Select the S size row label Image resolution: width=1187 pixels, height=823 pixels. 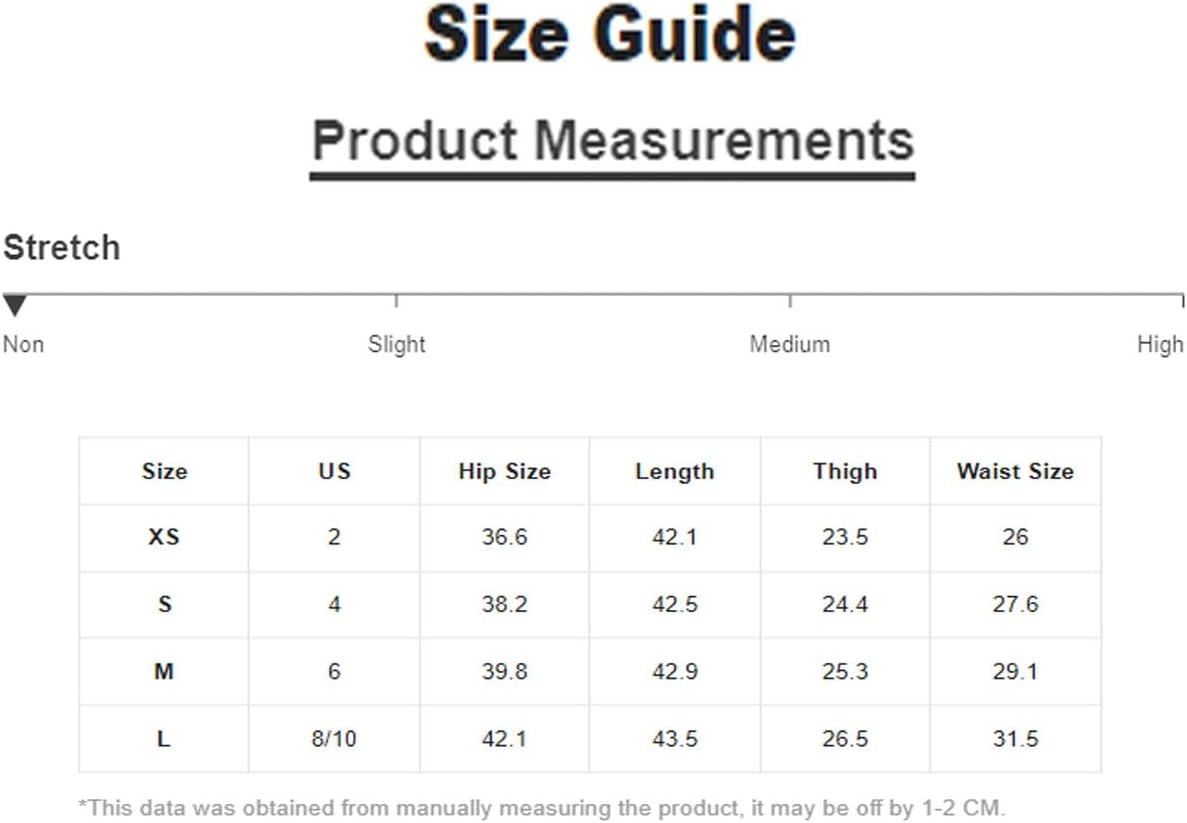pyautogui.click(x=164, y=604)
